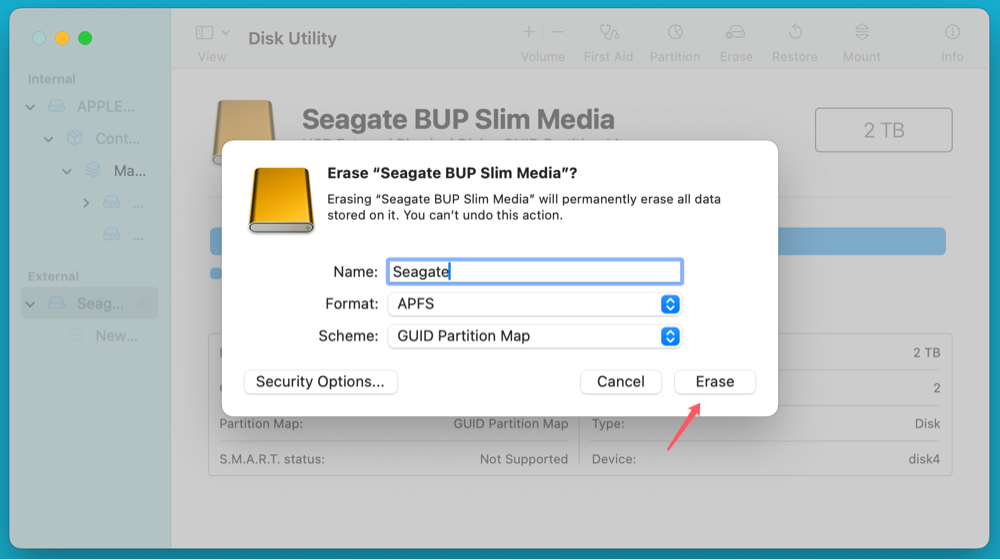
Task: Click the Ma... layered volumes icon
Action: click(x=93, y=170)
